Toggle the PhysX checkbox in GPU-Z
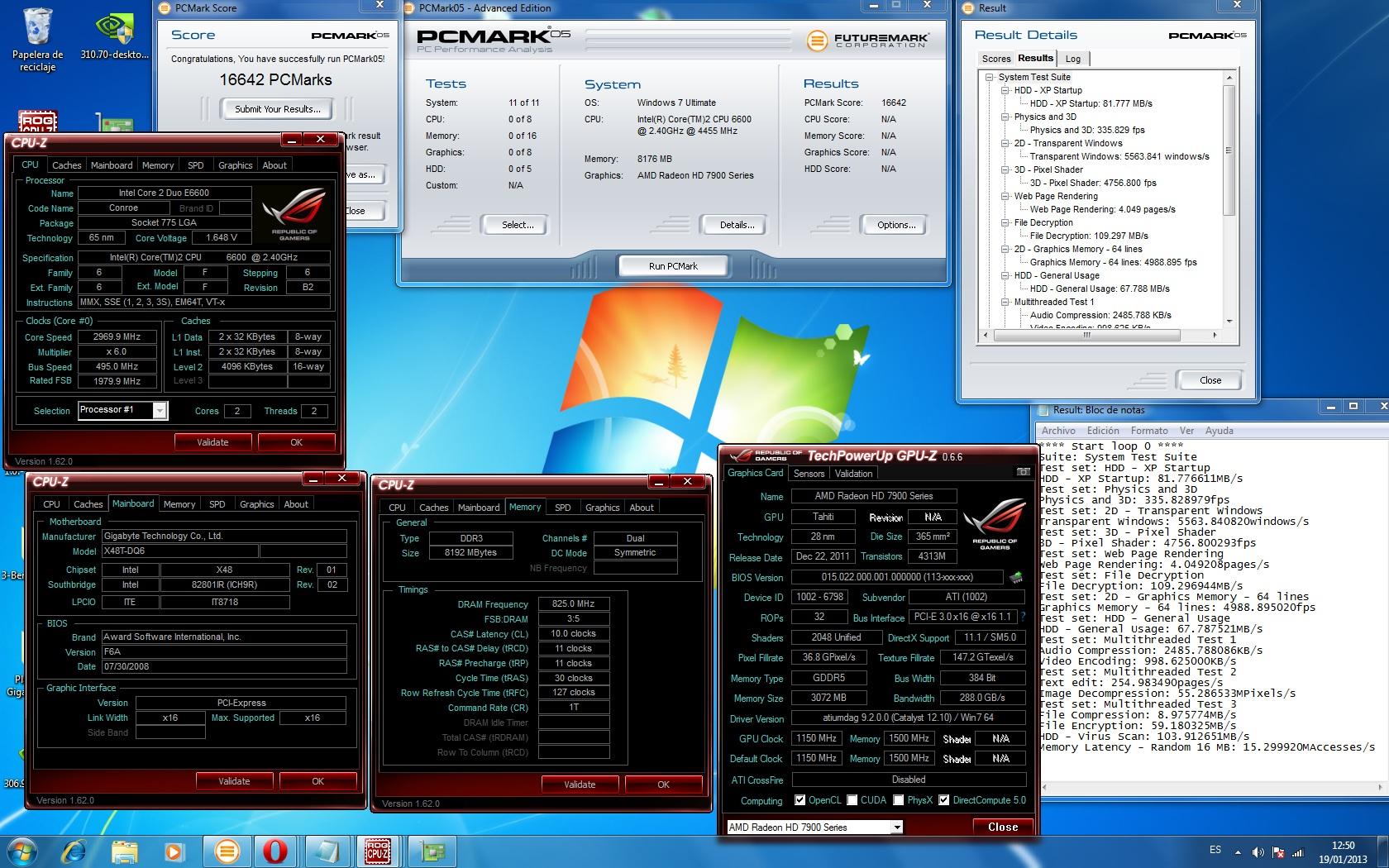 point(898,800)
